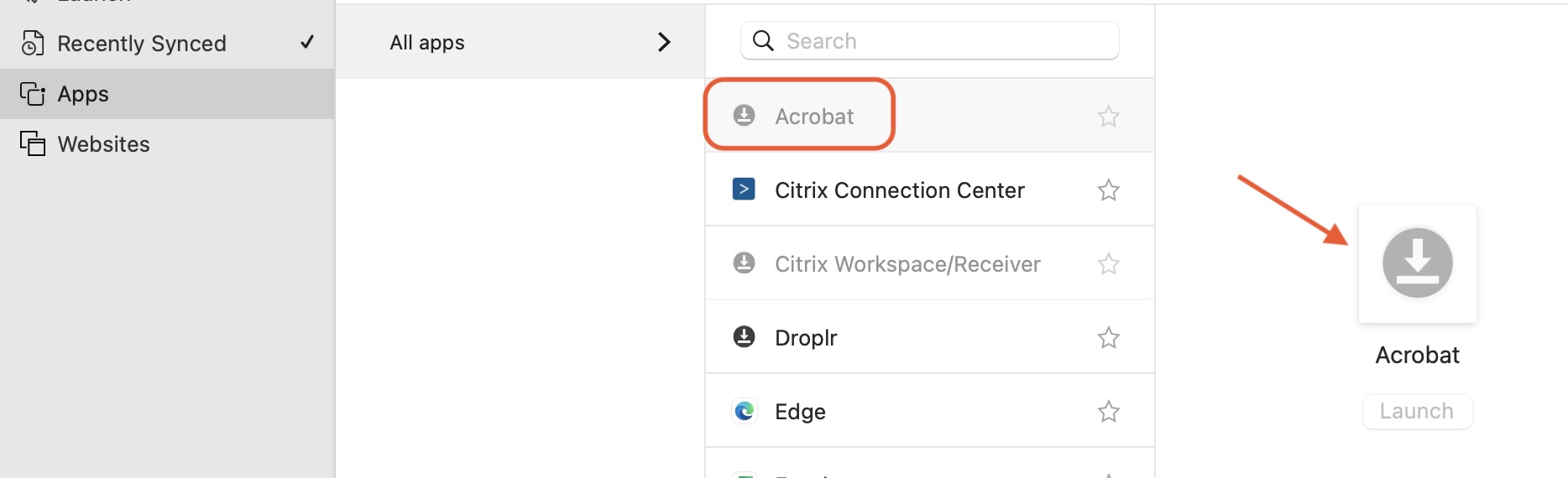Click the Citrix Connection Center app icon
The image size is (1568, 478).
click(744, 190)
